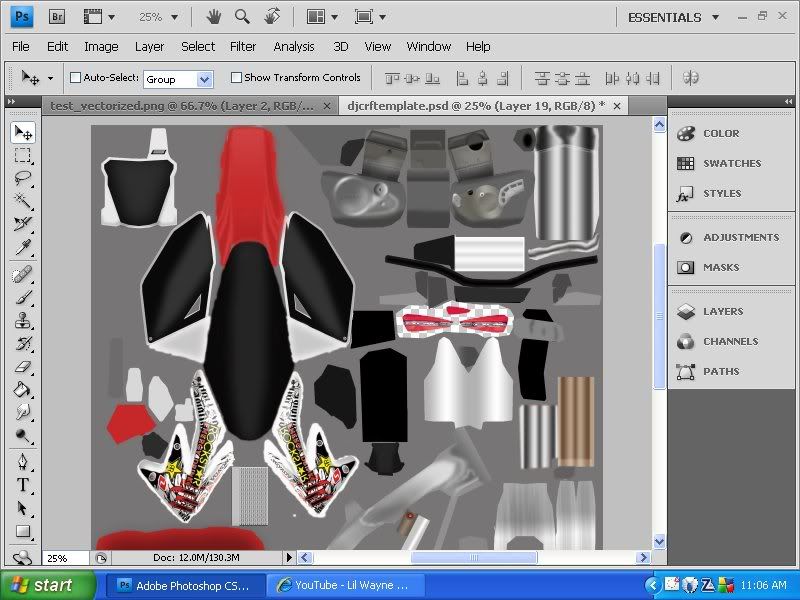The width and height of the screenshot is (800, 600).
Task: Select the Rectangle shape tool
Action: 23,531
